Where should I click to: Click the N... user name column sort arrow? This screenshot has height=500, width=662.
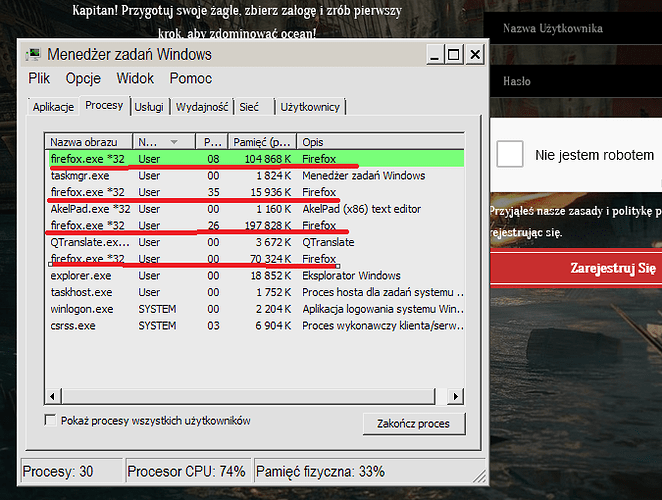(x=174, y=142)
